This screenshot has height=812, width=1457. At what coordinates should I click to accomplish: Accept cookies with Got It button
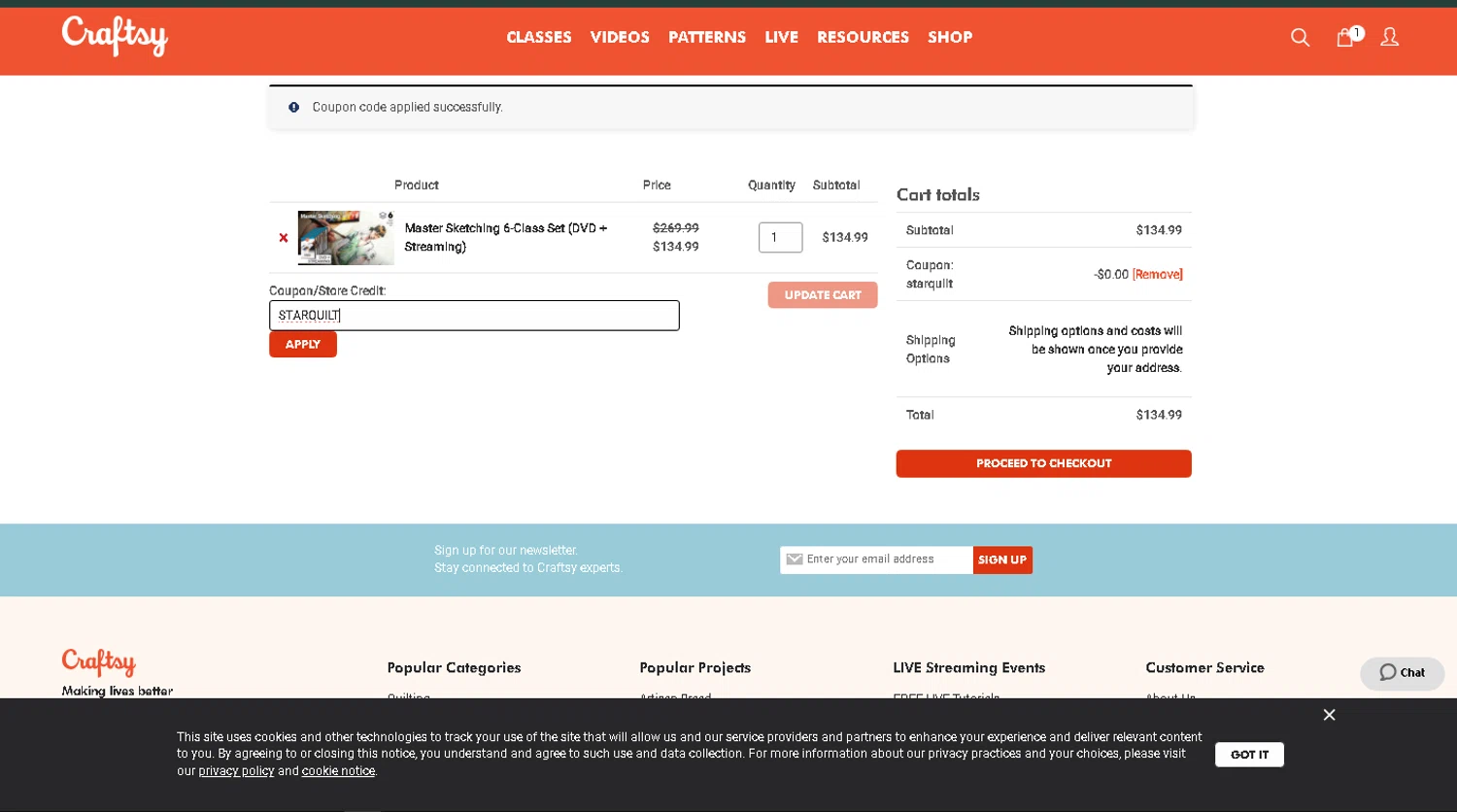coord(1249,755)
